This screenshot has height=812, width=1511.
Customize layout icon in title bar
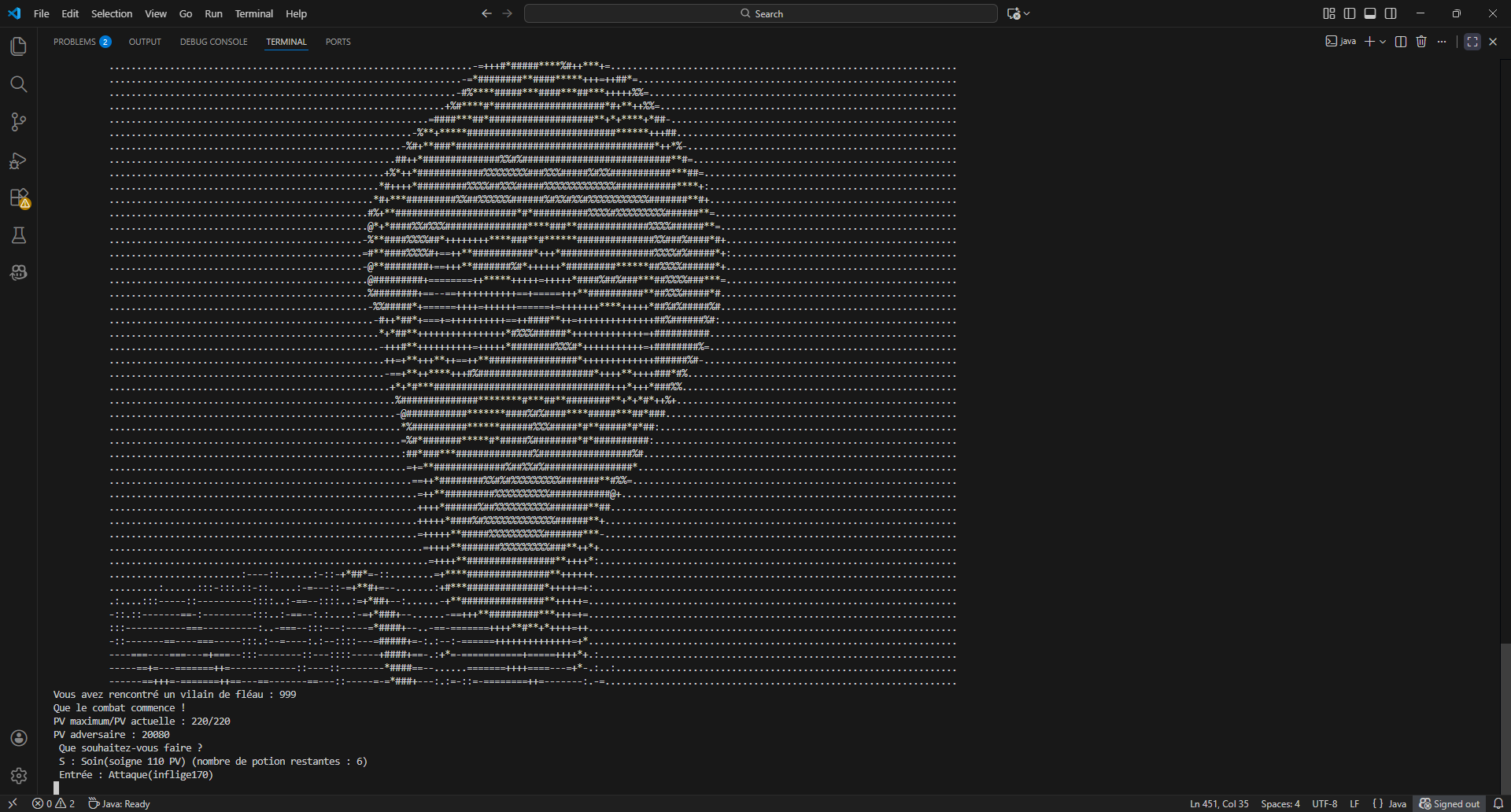tap(1329, 13)
